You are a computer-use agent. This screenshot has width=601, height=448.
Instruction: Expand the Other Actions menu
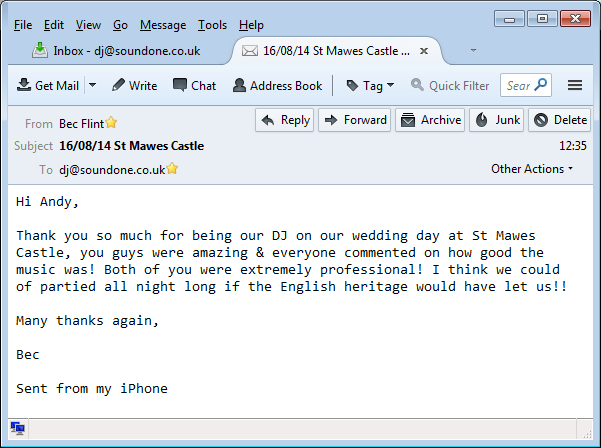(532, 169)
